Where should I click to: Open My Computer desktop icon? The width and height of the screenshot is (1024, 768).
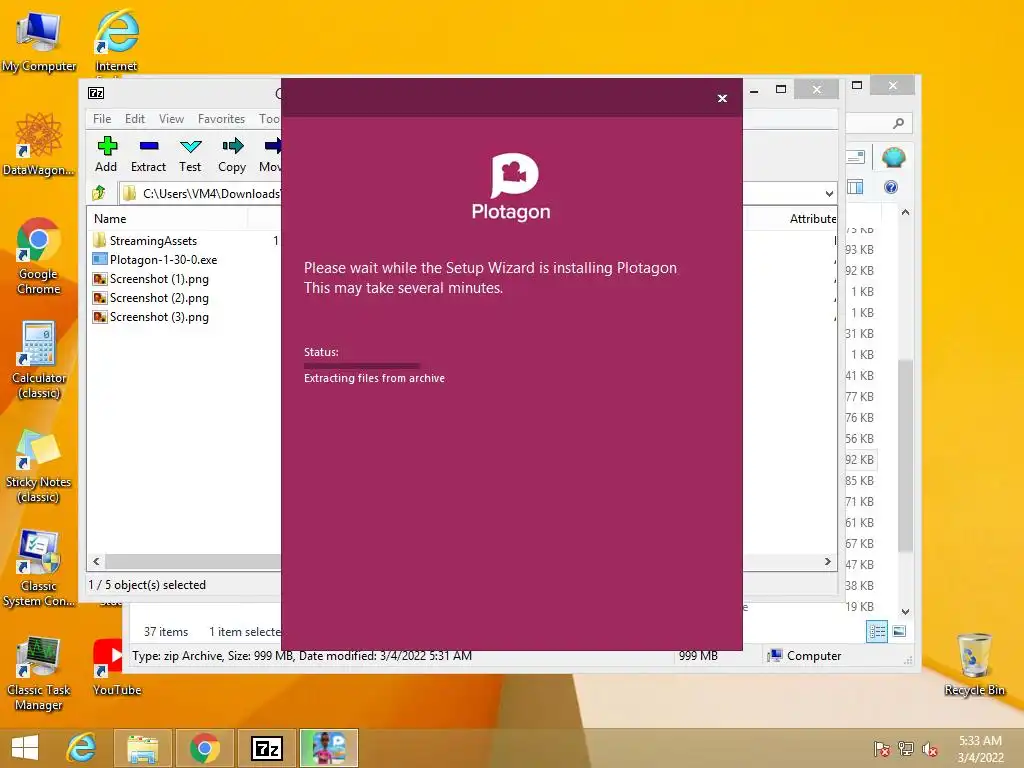[x=39, y=41]
